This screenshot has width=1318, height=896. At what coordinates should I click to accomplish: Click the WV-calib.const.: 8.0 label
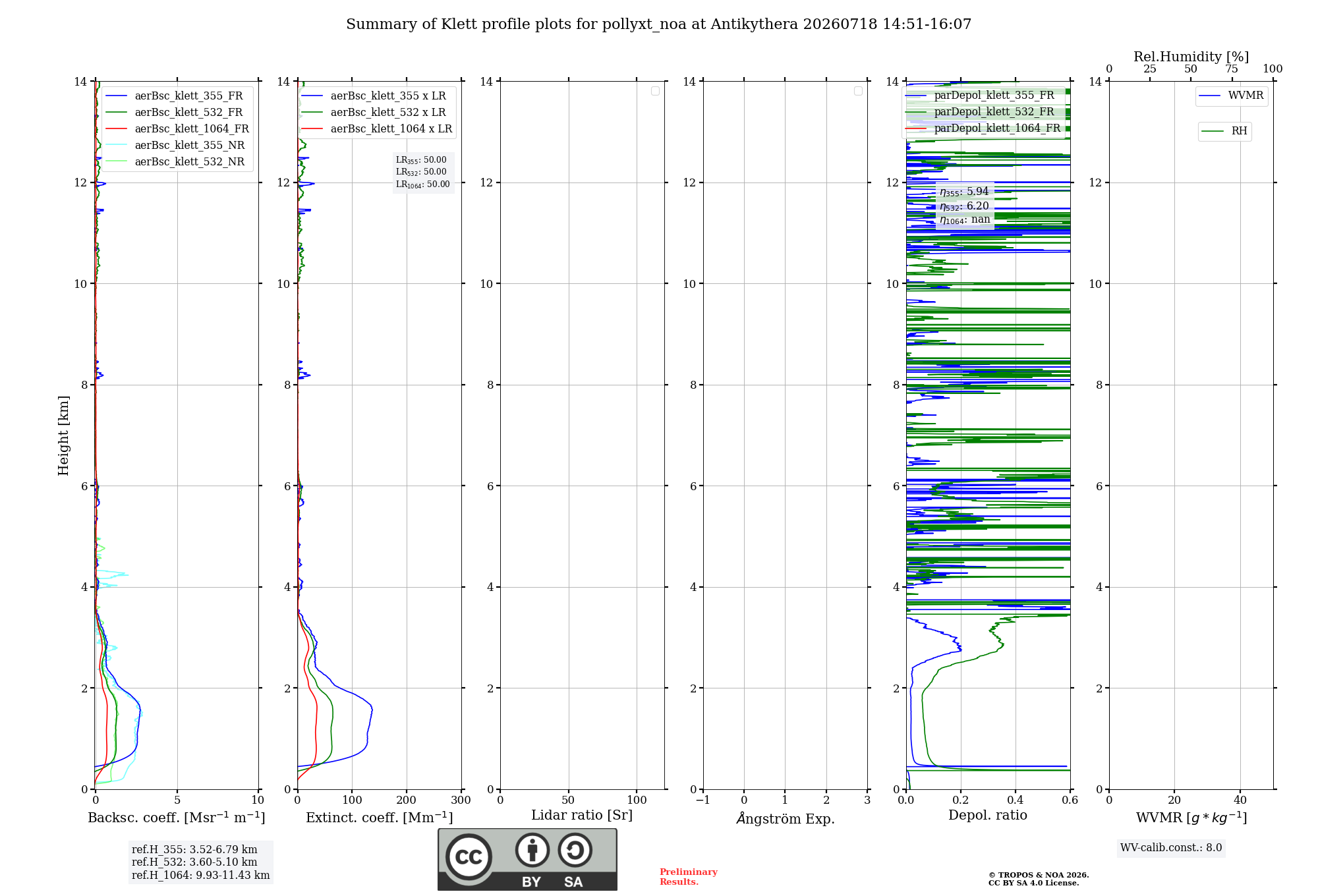coord(1171,848)
